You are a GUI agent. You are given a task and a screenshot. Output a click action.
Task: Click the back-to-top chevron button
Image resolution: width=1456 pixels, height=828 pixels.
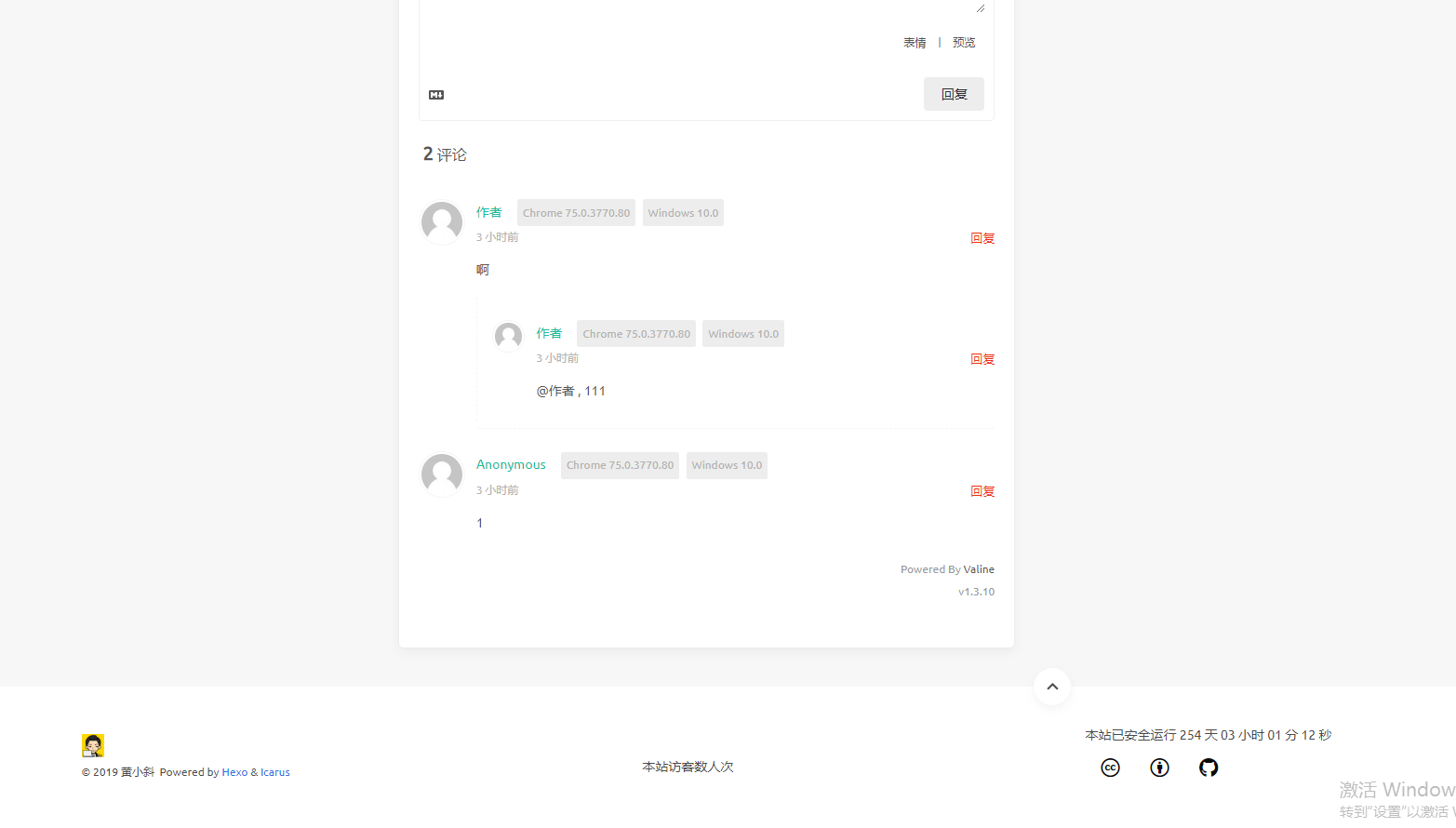pyautogui.click(x=1052, y=687)
